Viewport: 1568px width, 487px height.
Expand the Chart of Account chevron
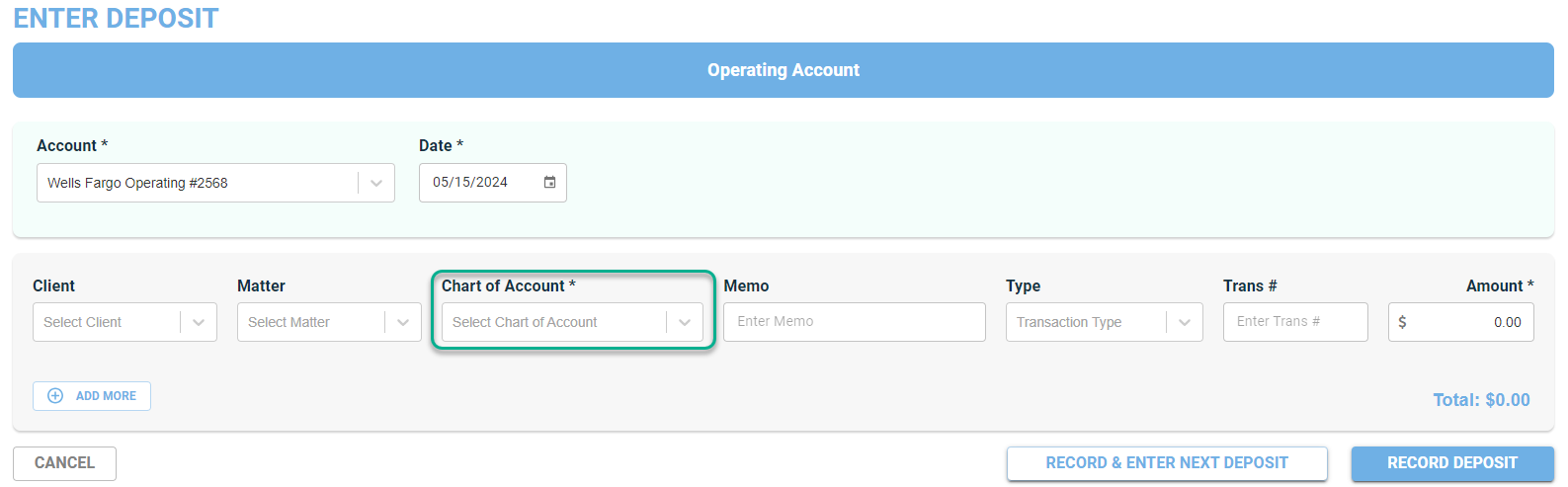point(685,322)
